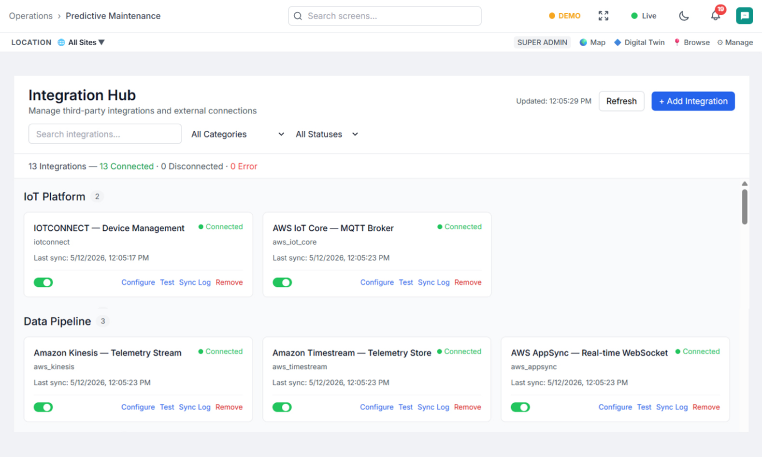Click the IoT Platform section heading

[x=54, y=196]
